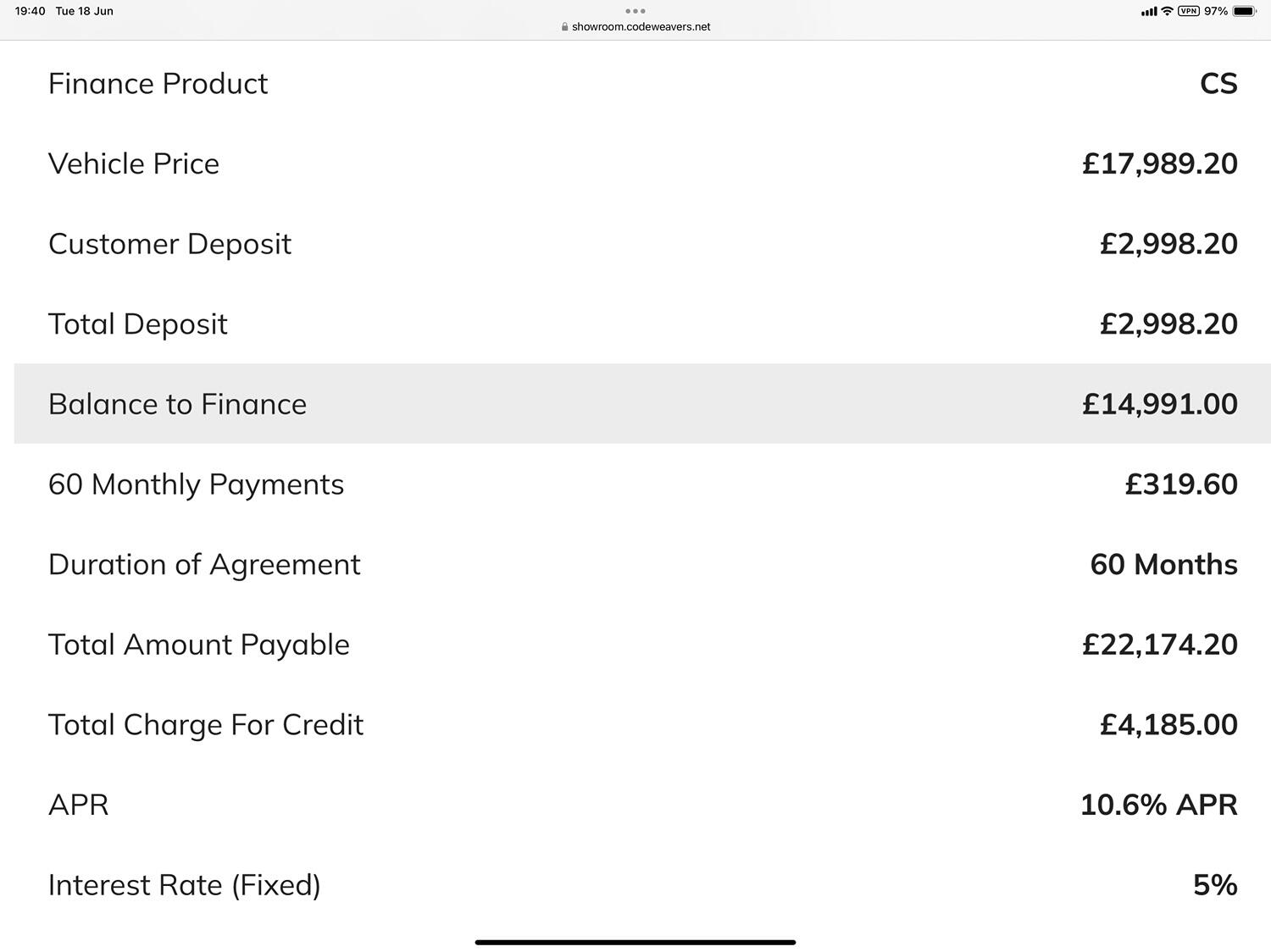Tap the 60 Monthly Payments label
Viewport: 1271px width, 952px height.
coord(196,484)
